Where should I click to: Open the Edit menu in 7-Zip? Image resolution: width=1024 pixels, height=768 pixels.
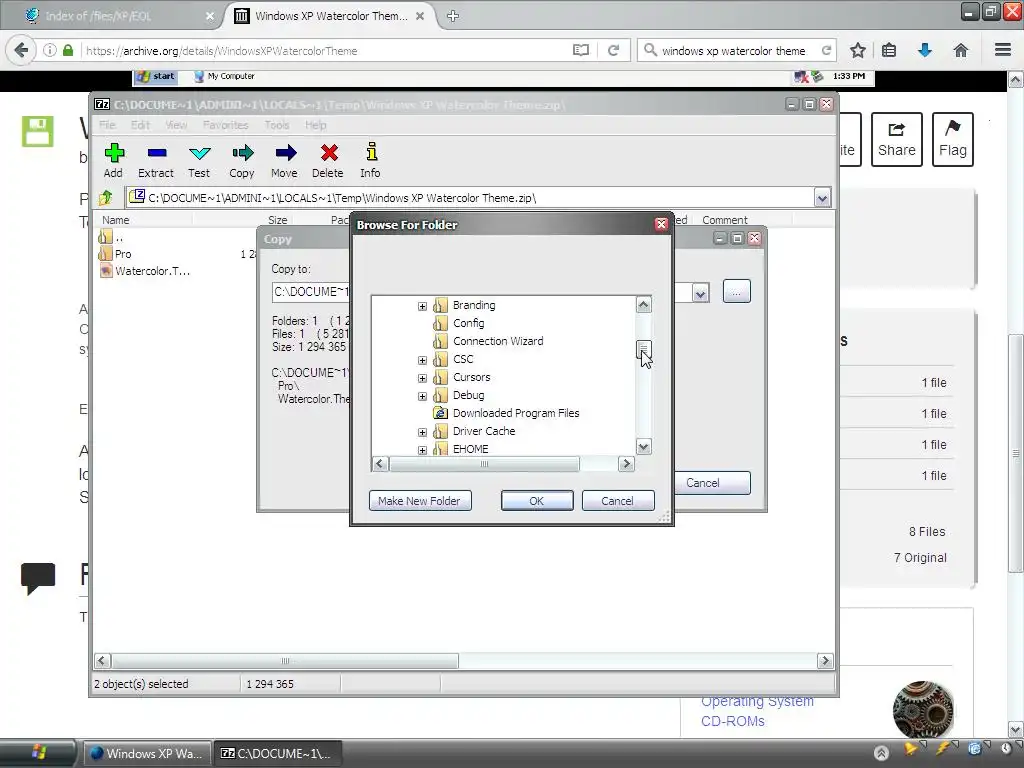pos(140,125)
